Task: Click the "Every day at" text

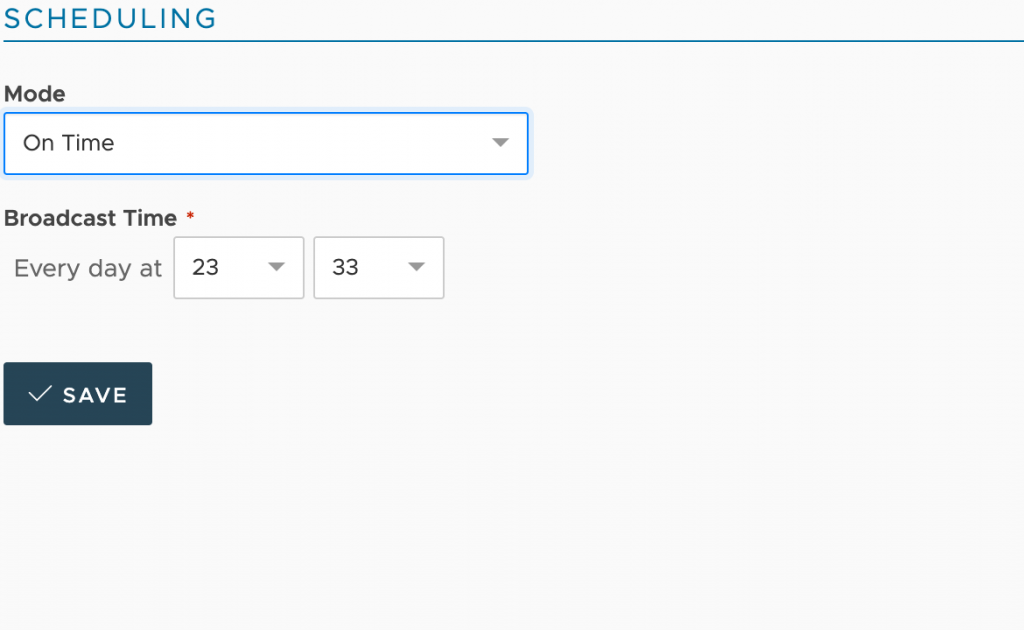Action: pyautogui.click(x=88, y=268)
